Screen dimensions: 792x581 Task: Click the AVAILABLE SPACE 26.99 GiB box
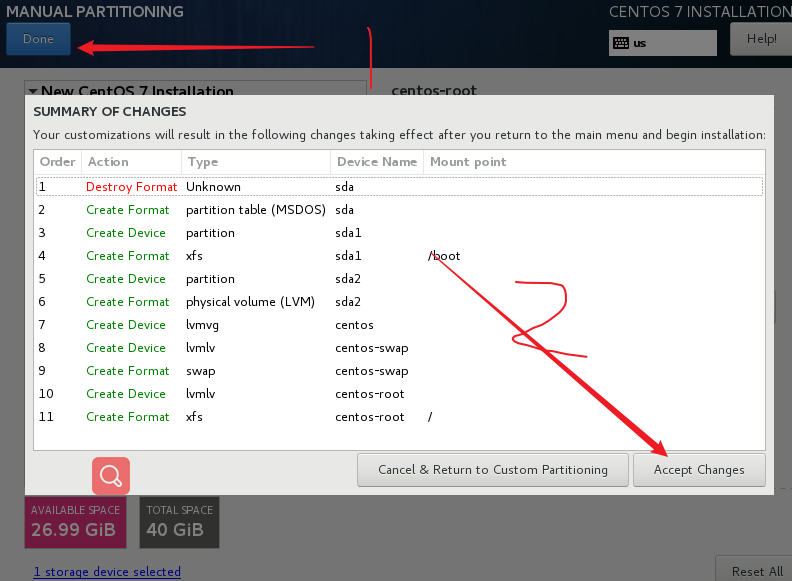pyautogui.click(x=75, y=522)
